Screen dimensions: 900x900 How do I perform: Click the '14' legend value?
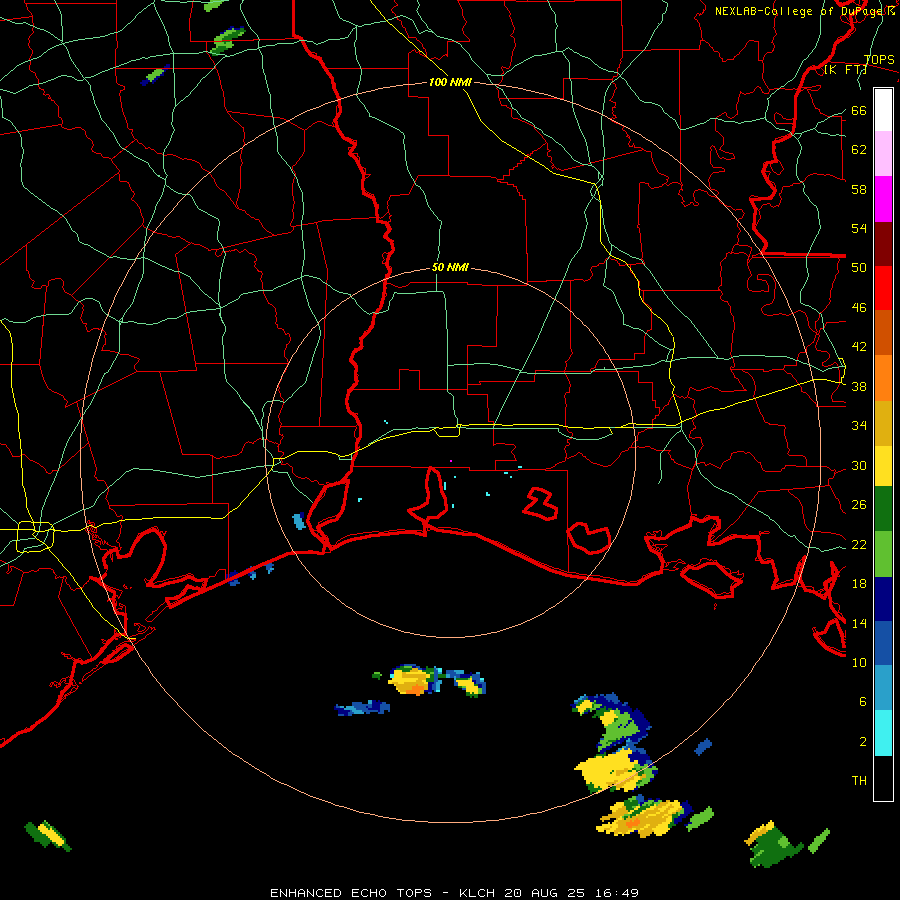(x=859, y=623)
